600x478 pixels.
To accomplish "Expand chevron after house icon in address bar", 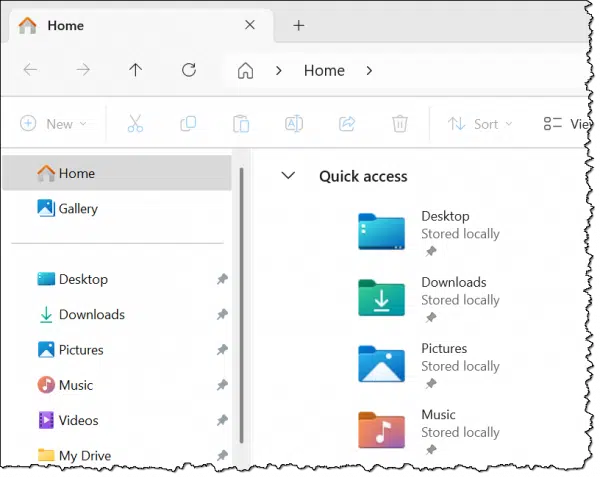I will (x=279, y=70).
